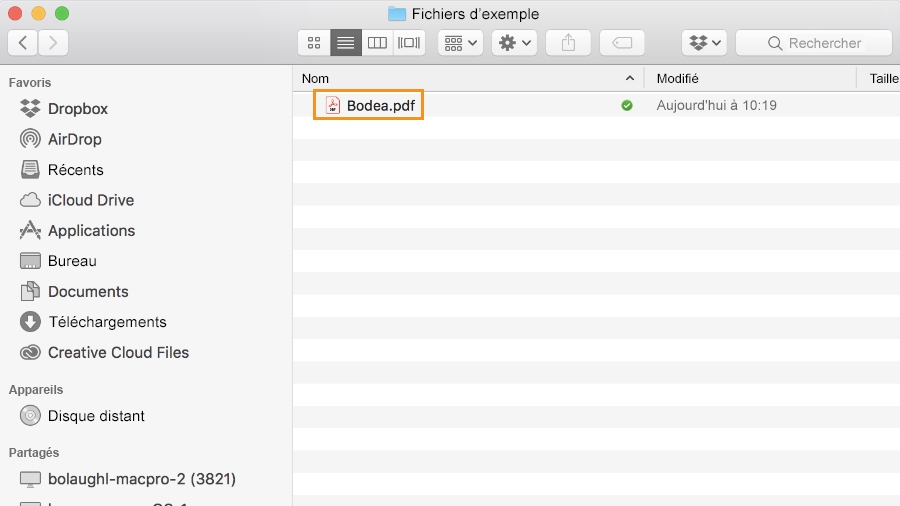Open Creative Cloud Files in the sidebar
The image size is (900, 506).
coord(104,352)
